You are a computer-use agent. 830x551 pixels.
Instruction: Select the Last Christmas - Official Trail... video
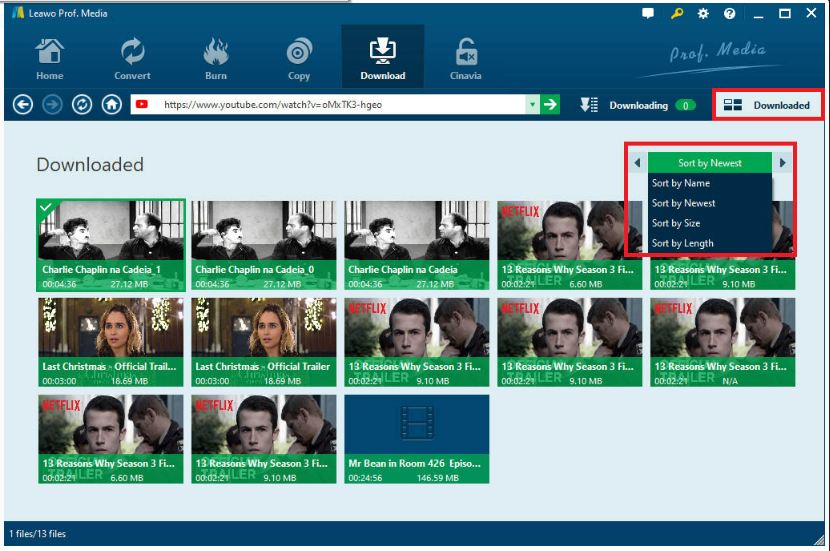tap(111, 342)
